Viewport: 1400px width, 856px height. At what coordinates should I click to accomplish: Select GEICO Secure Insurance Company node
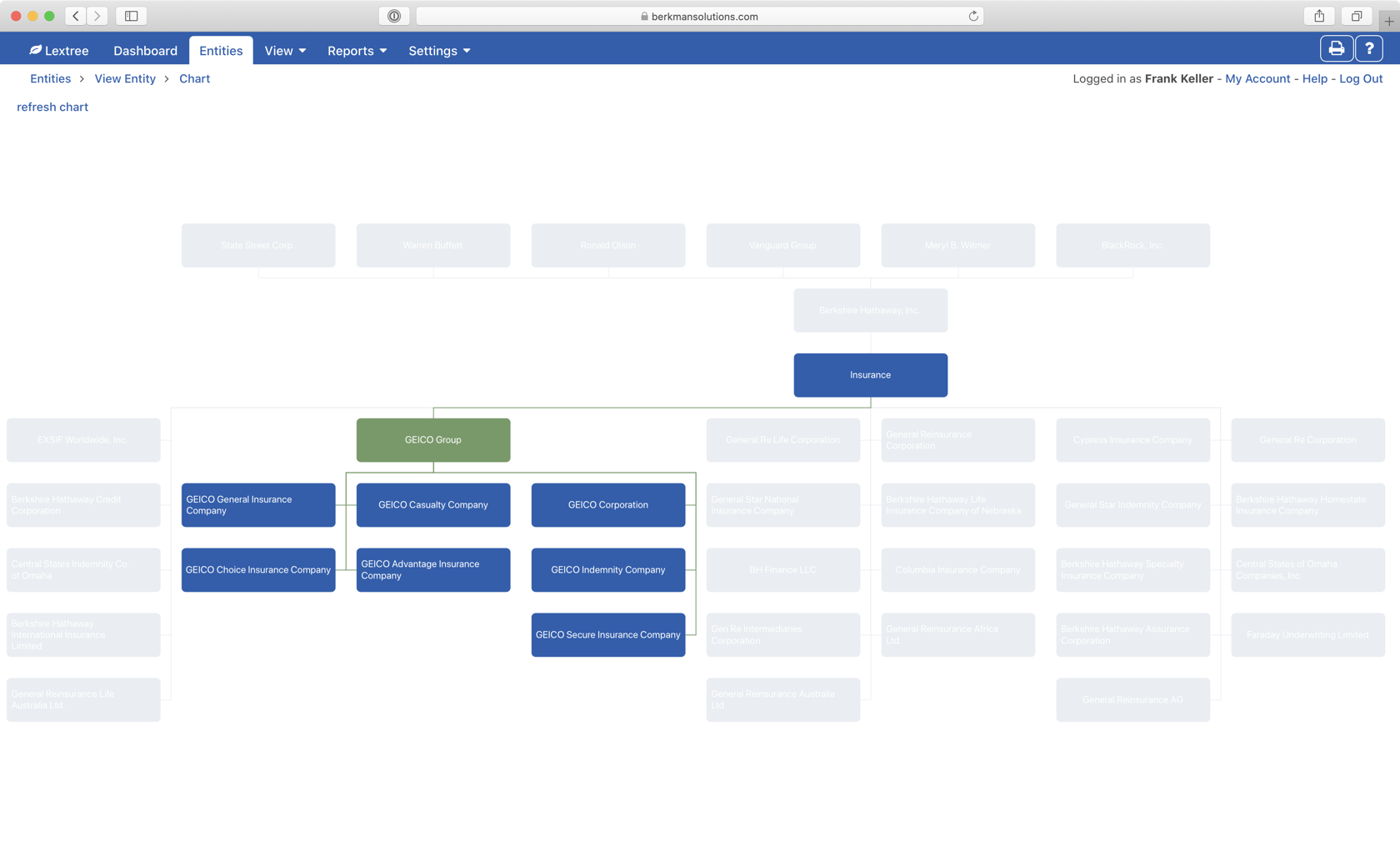(608, 635)
